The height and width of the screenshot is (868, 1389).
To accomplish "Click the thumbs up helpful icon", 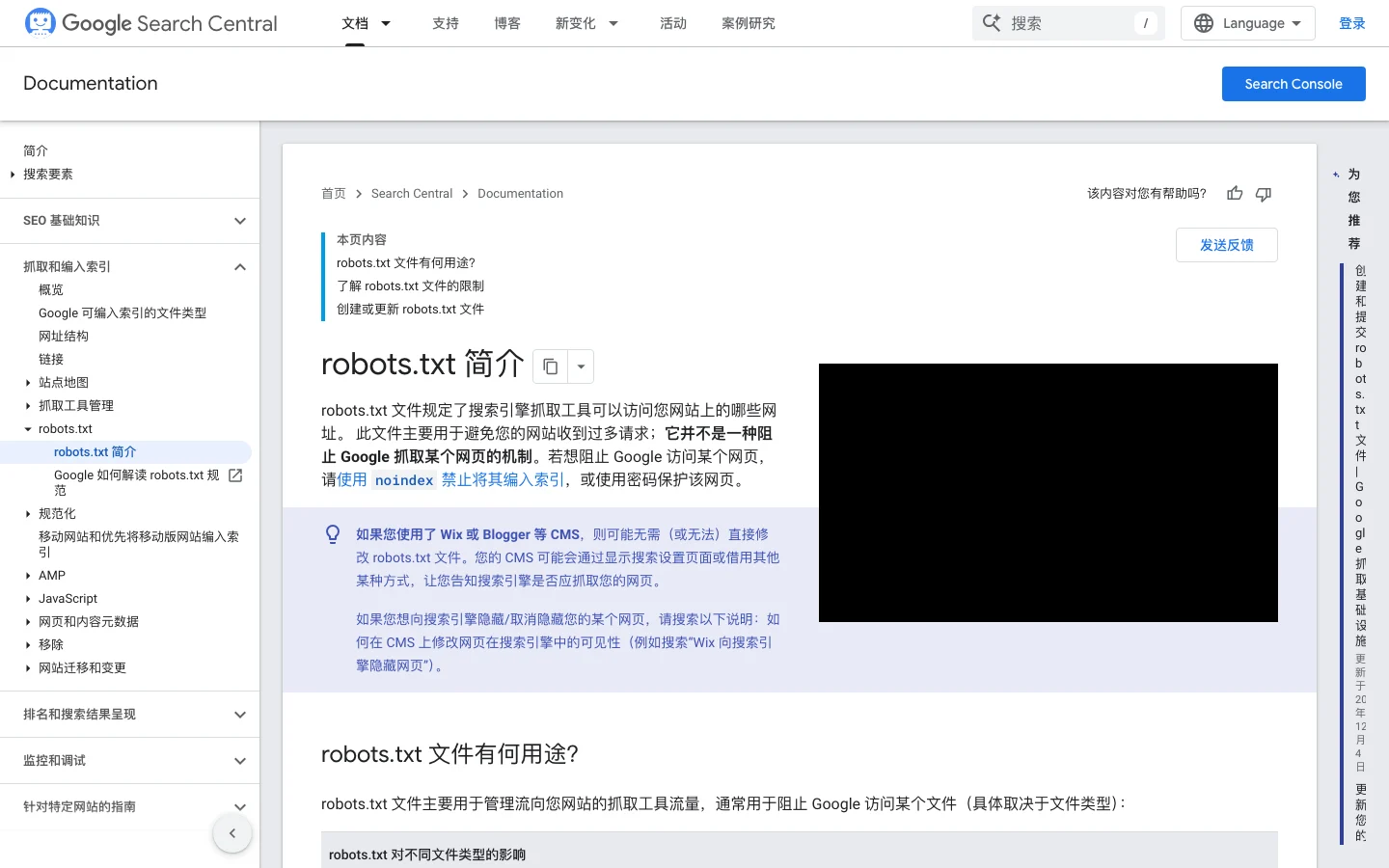I will coord(1235,194).
